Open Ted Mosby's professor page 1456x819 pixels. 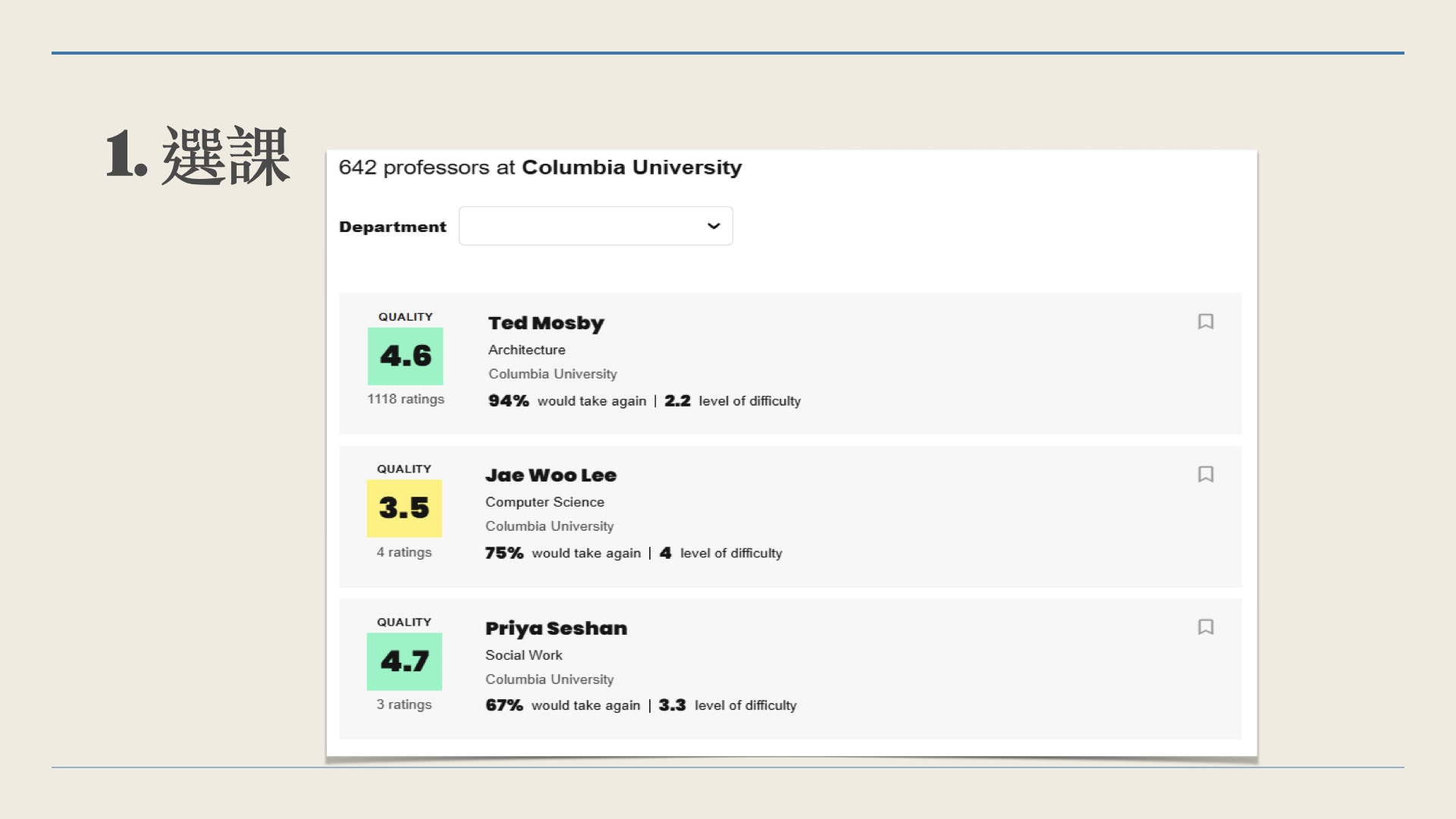[546, 323]
